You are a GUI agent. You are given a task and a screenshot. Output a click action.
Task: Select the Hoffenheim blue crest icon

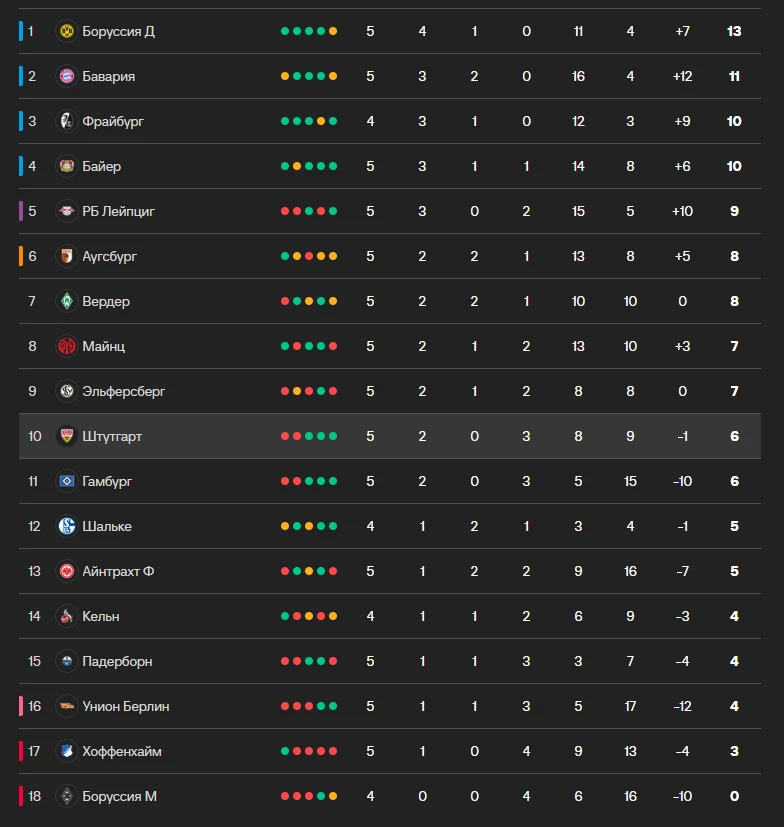coord(66,751)
